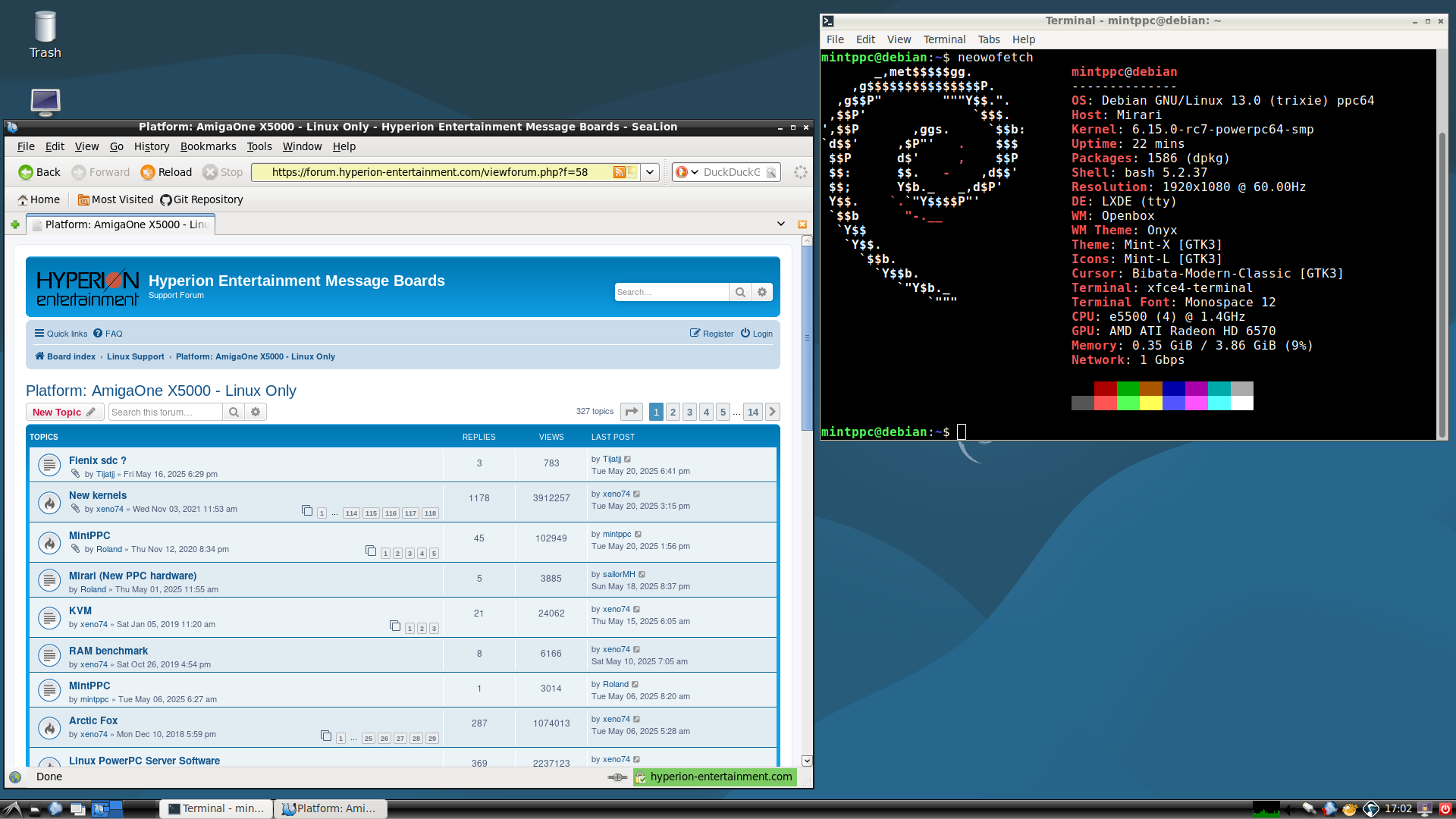Click the network plug tray icon

(x=1310, y=808)
